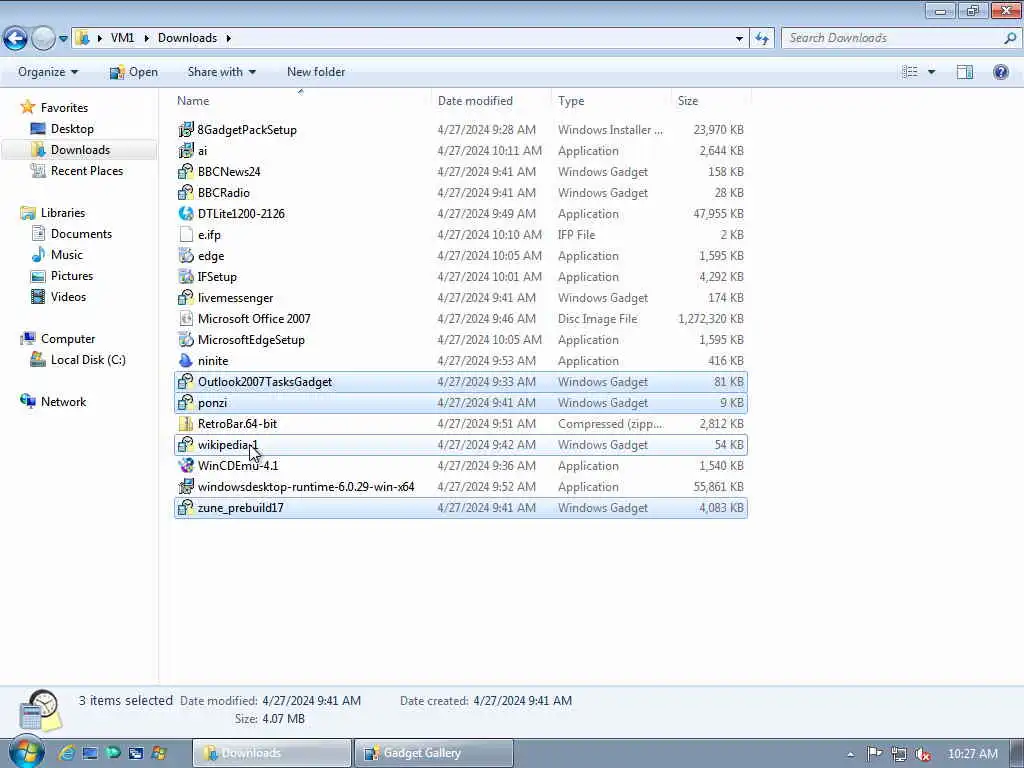Show hidden tray icons arrow
The image size is (1024, 768).
click(x=850, y=754)
